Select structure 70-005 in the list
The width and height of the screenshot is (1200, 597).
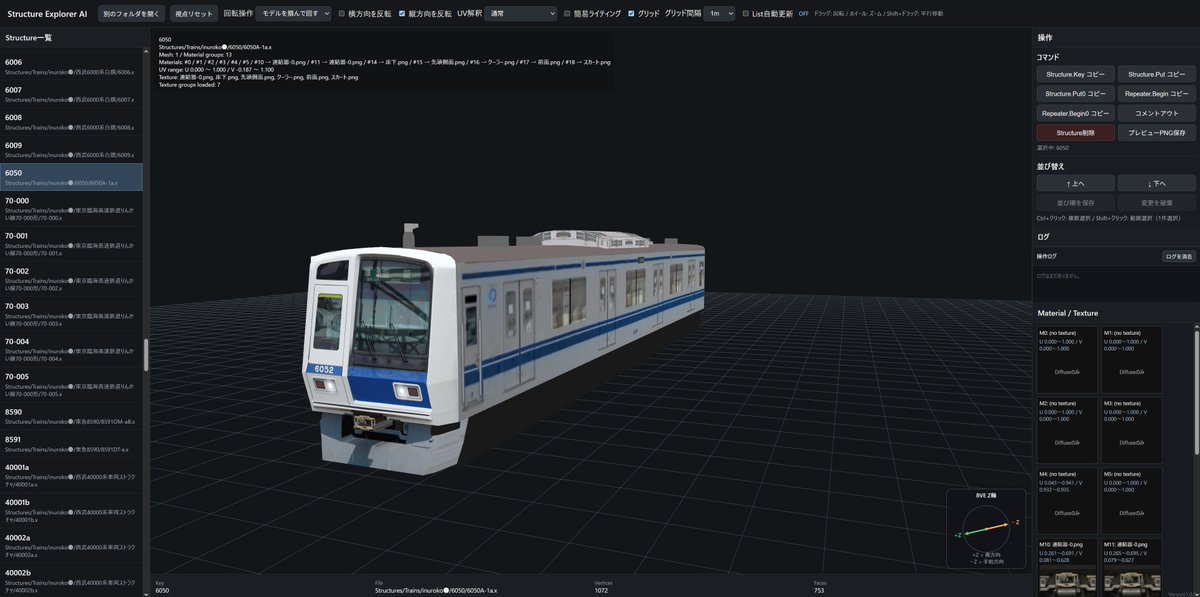pos(72,385)
